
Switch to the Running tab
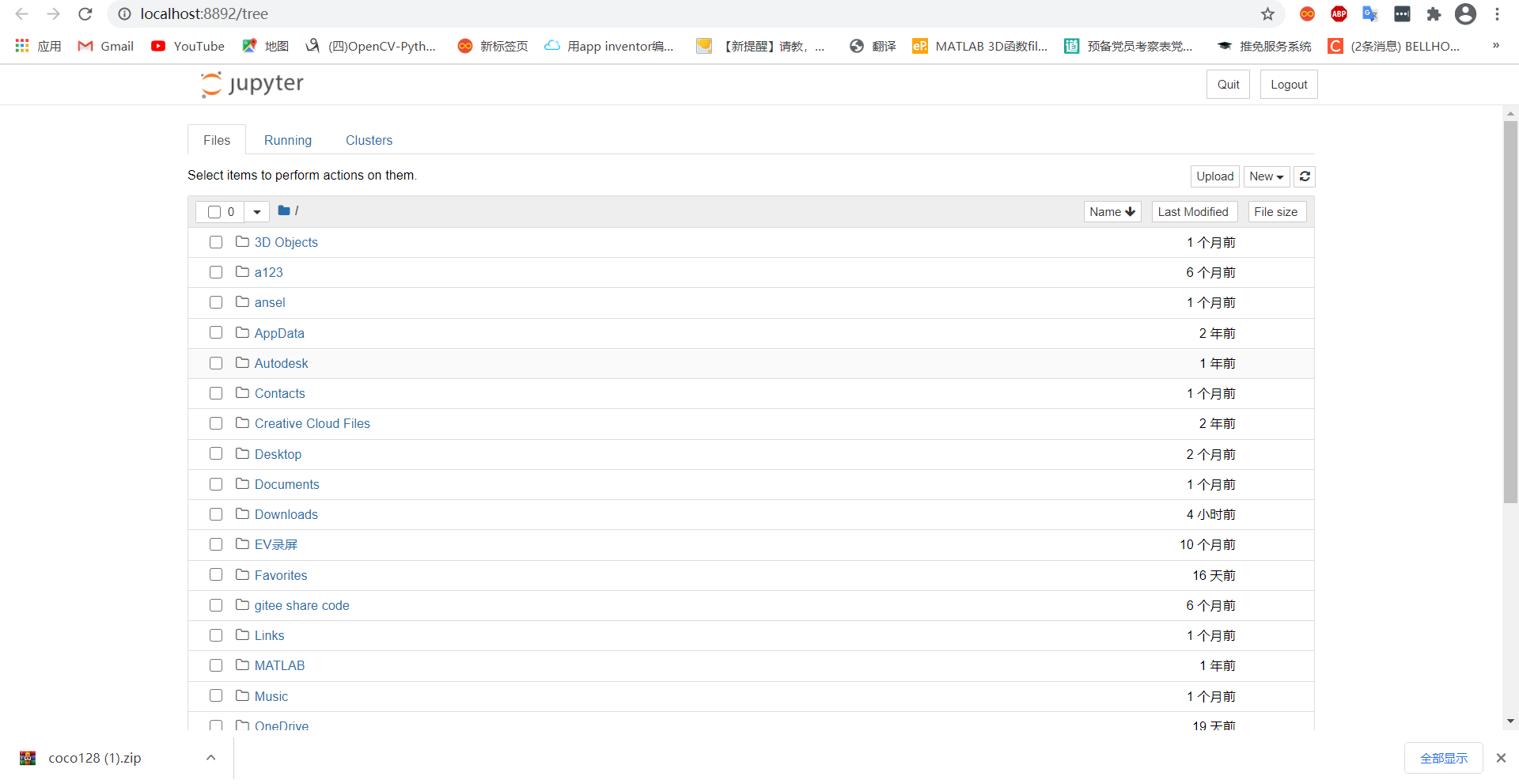[288, 140]
